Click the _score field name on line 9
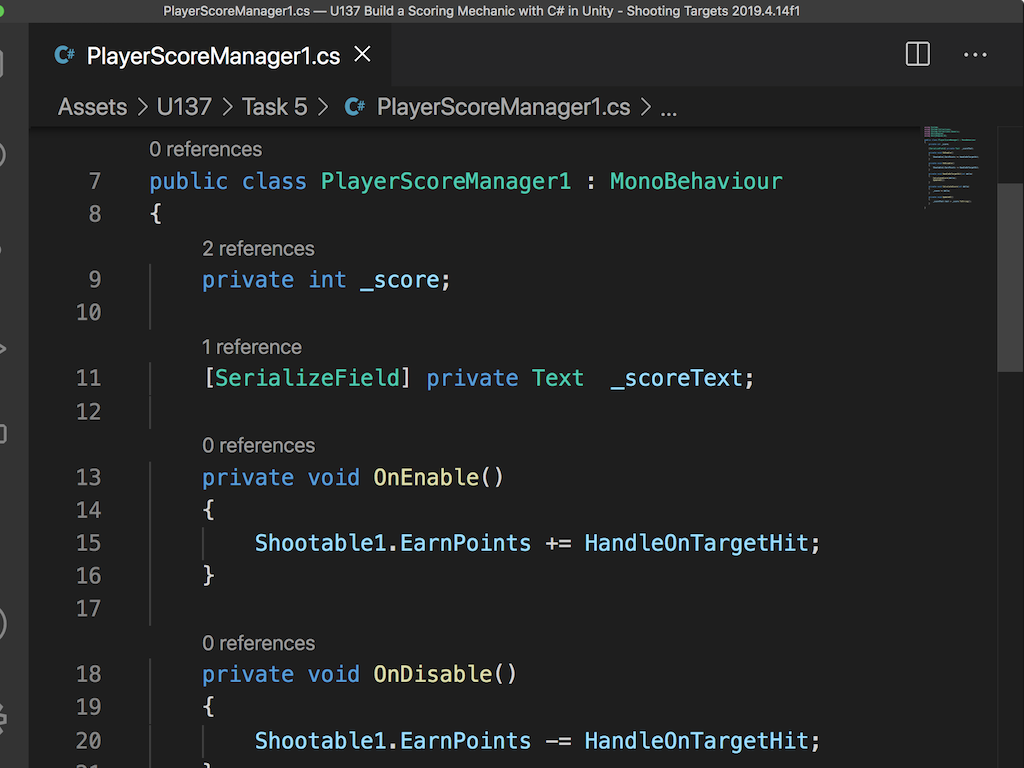The width and height of the screenshot is (1024, 768). (x=400, y=280)
